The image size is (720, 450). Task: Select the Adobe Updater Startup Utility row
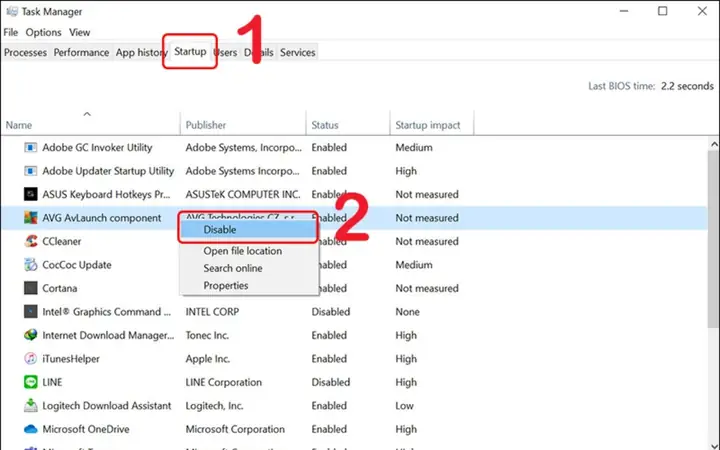pos(354,171)
